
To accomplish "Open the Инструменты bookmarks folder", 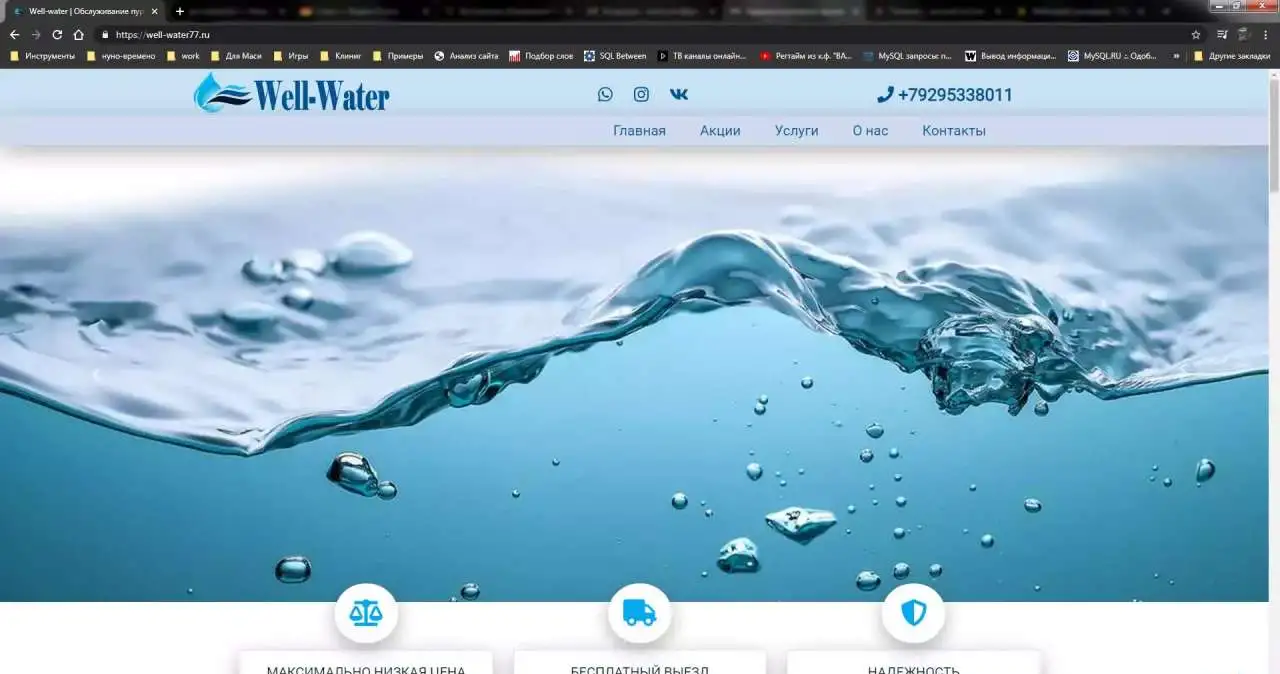I will pyautogui.click(x=43, y=56).
